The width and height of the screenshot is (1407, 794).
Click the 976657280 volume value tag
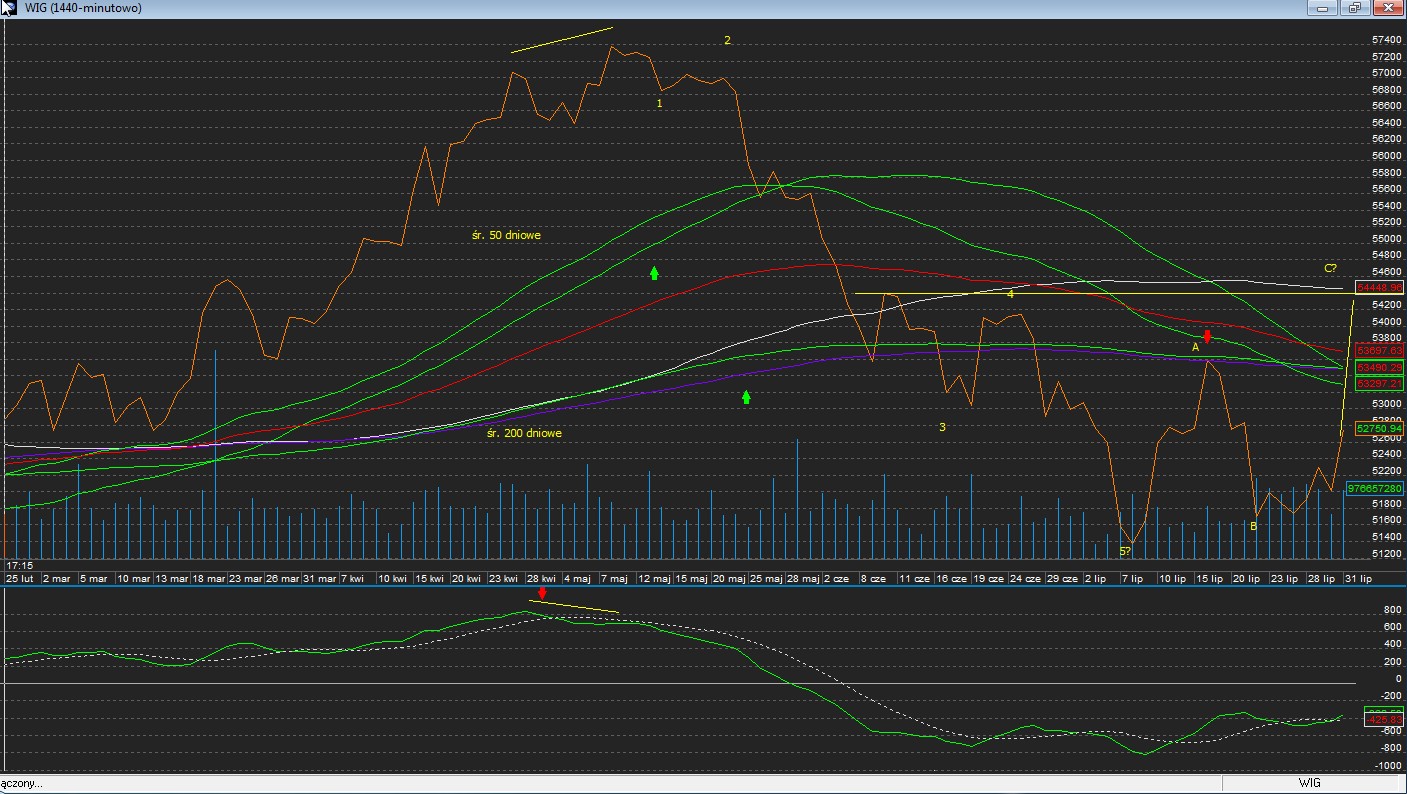[1375, 489]
